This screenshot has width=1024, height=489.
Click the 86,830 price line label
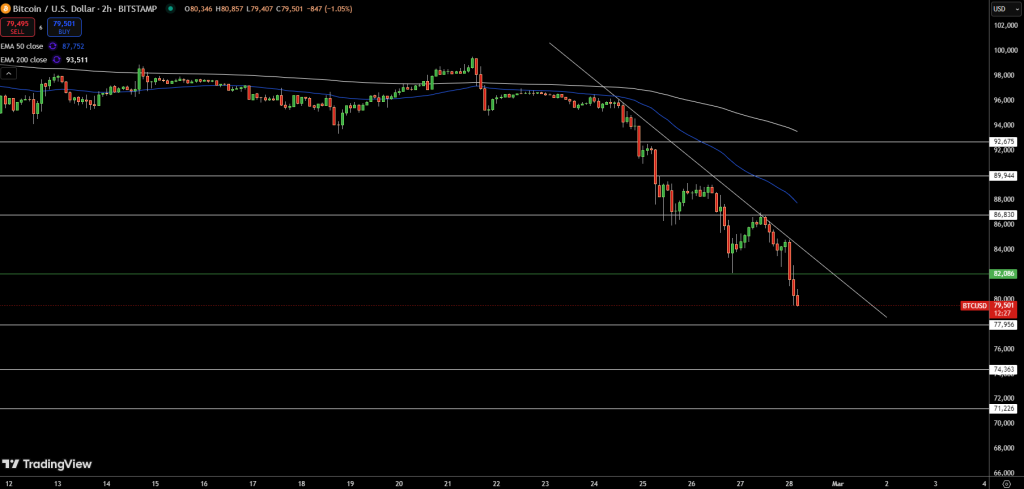tap(1003, 215)
